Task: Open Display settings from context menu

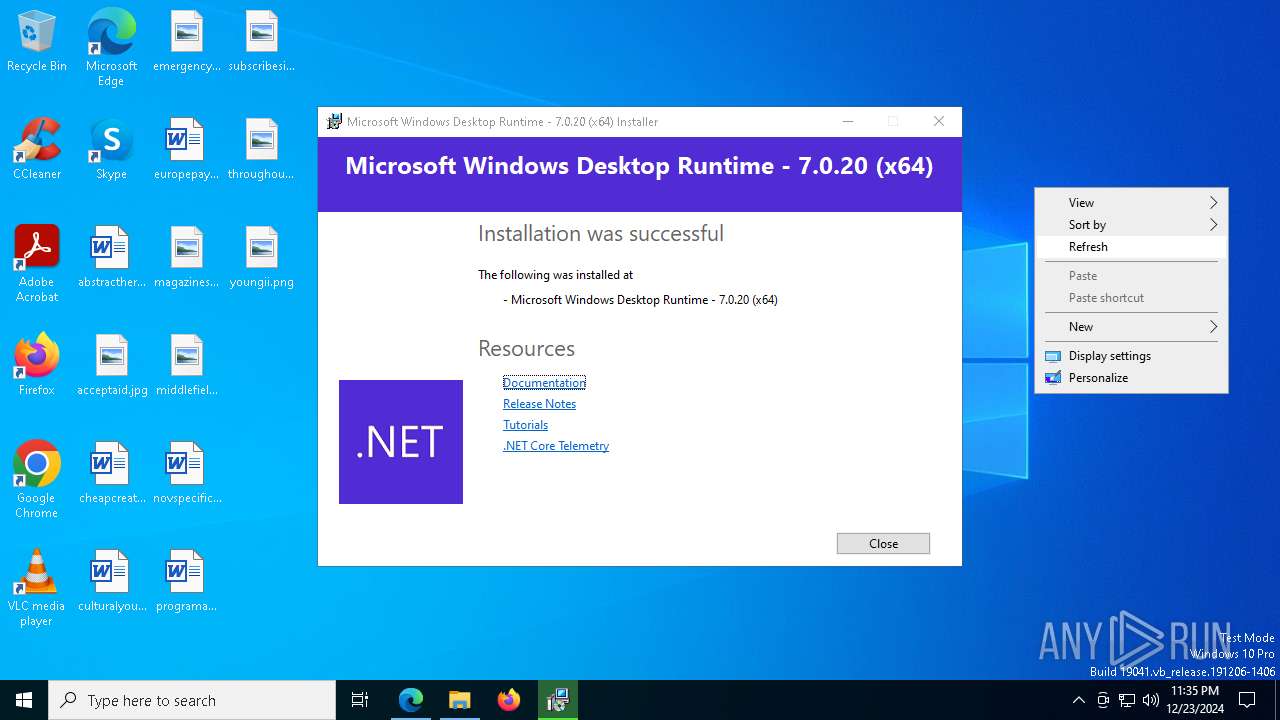Action: 1131,355
